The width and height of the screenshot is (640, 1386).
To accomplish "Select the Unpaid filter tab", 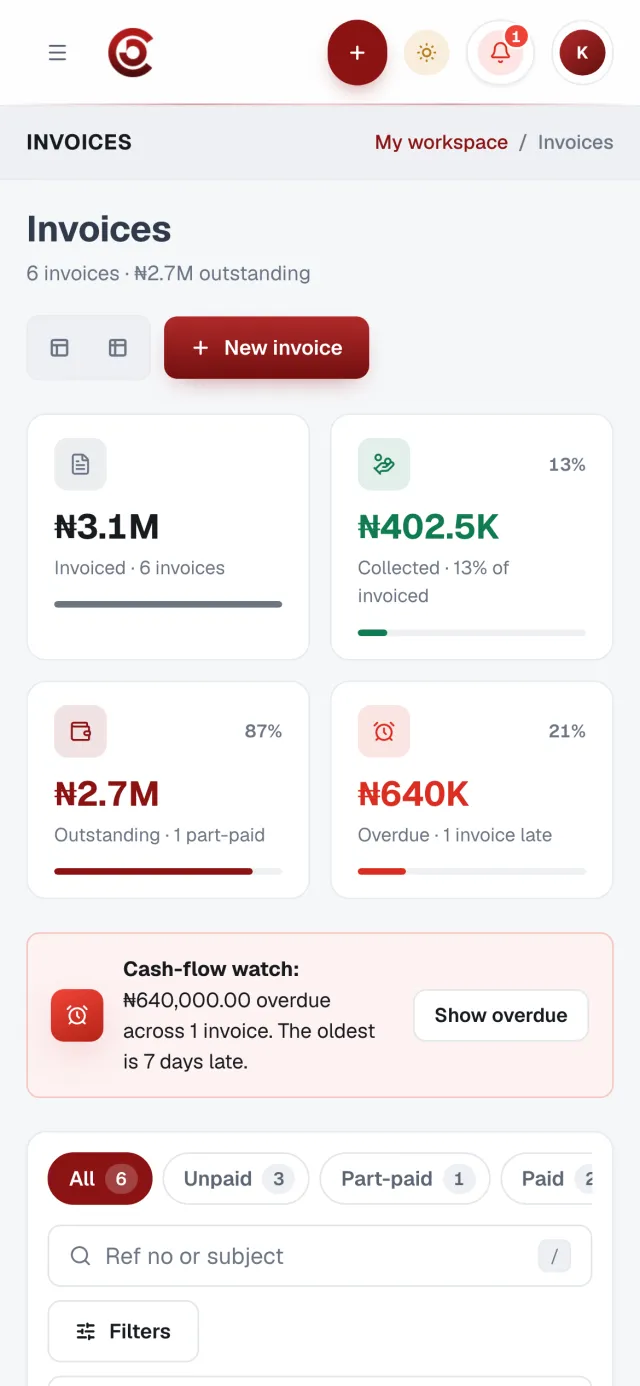I will [x=236, y=1179].
